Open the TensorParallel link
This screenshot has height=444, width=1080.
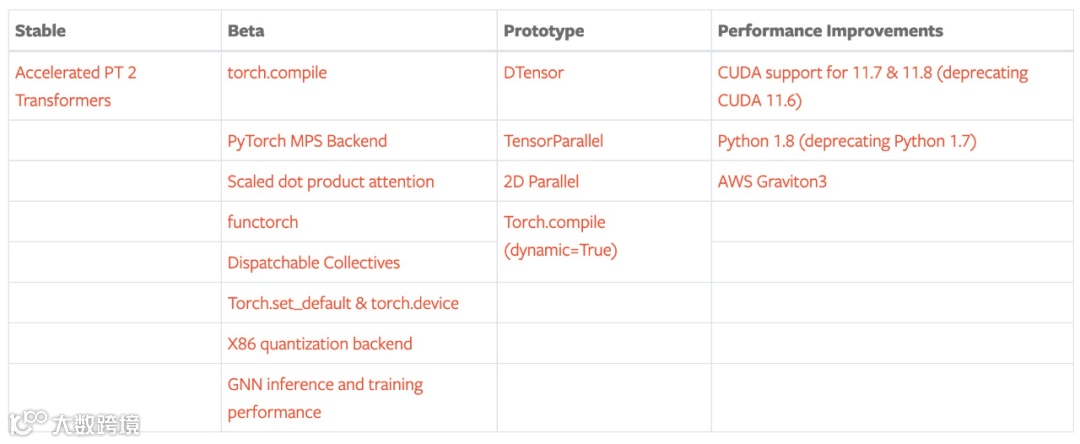[553, 141]
